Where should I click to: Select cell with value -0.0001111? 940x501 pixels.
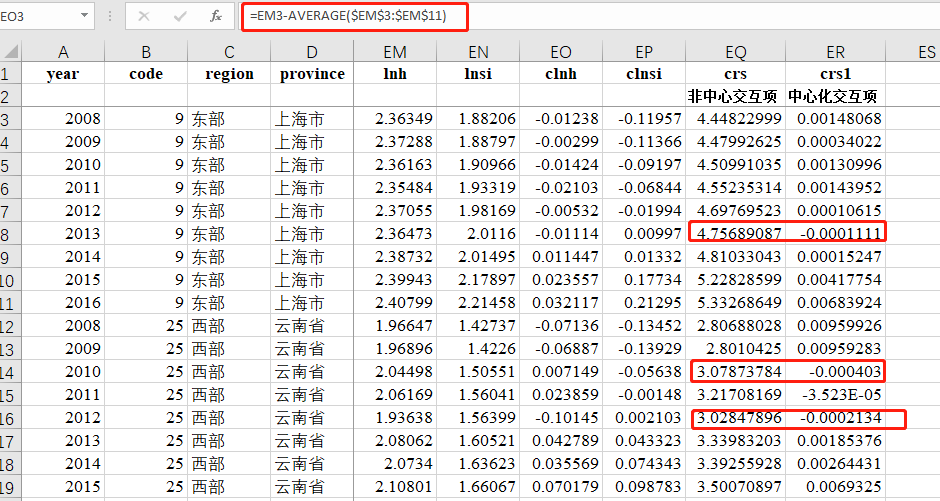835,234
